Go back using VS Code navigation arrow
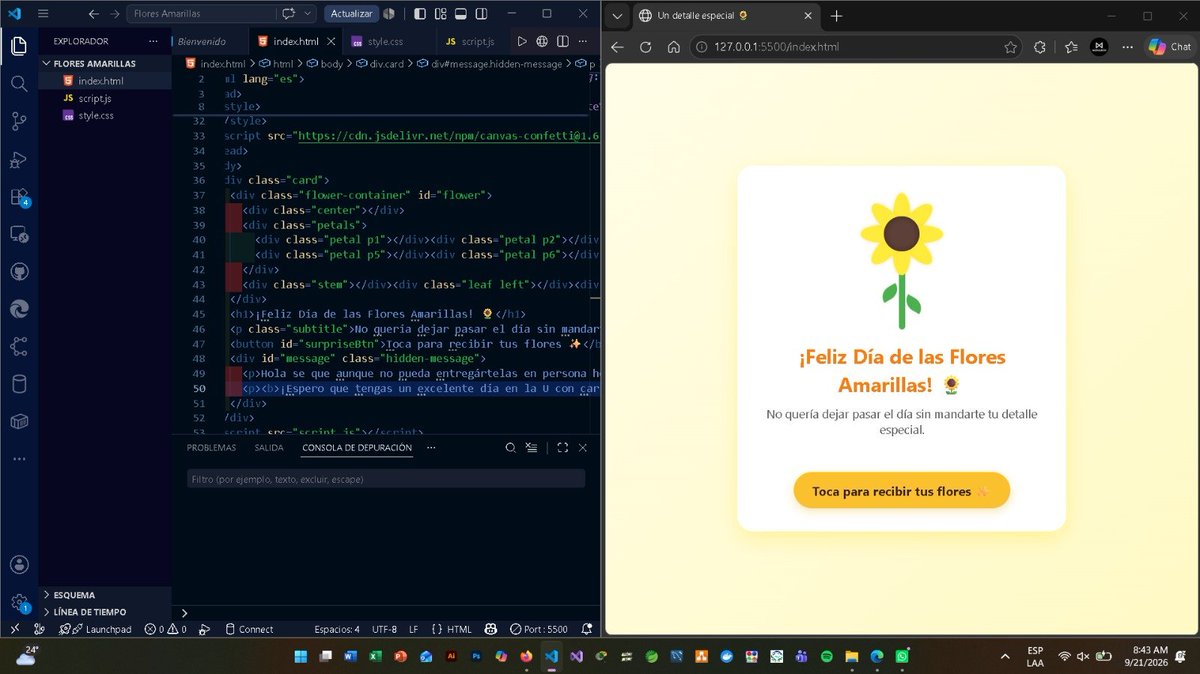This screenshot has width=1200, height=674. tap(93, 14)
